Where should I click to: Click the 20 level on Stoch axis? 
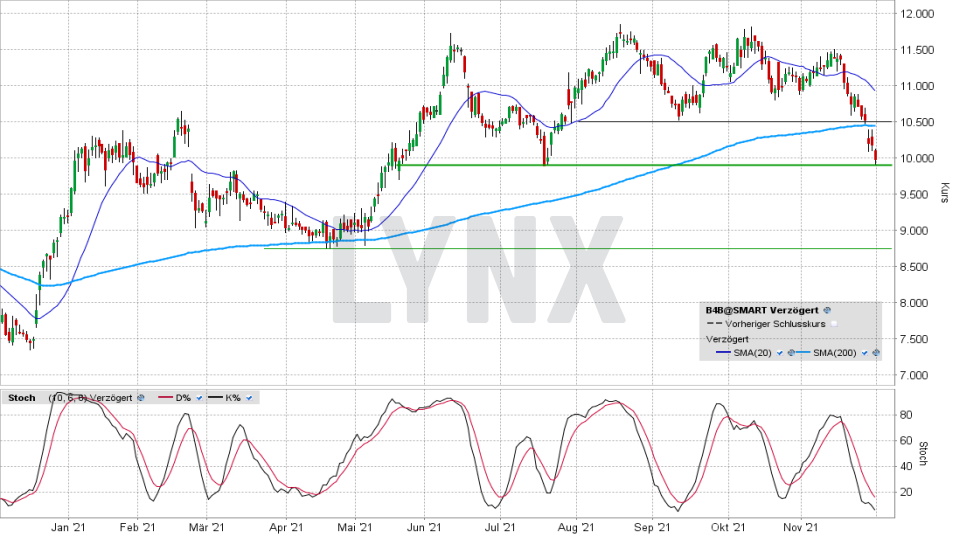906,492
